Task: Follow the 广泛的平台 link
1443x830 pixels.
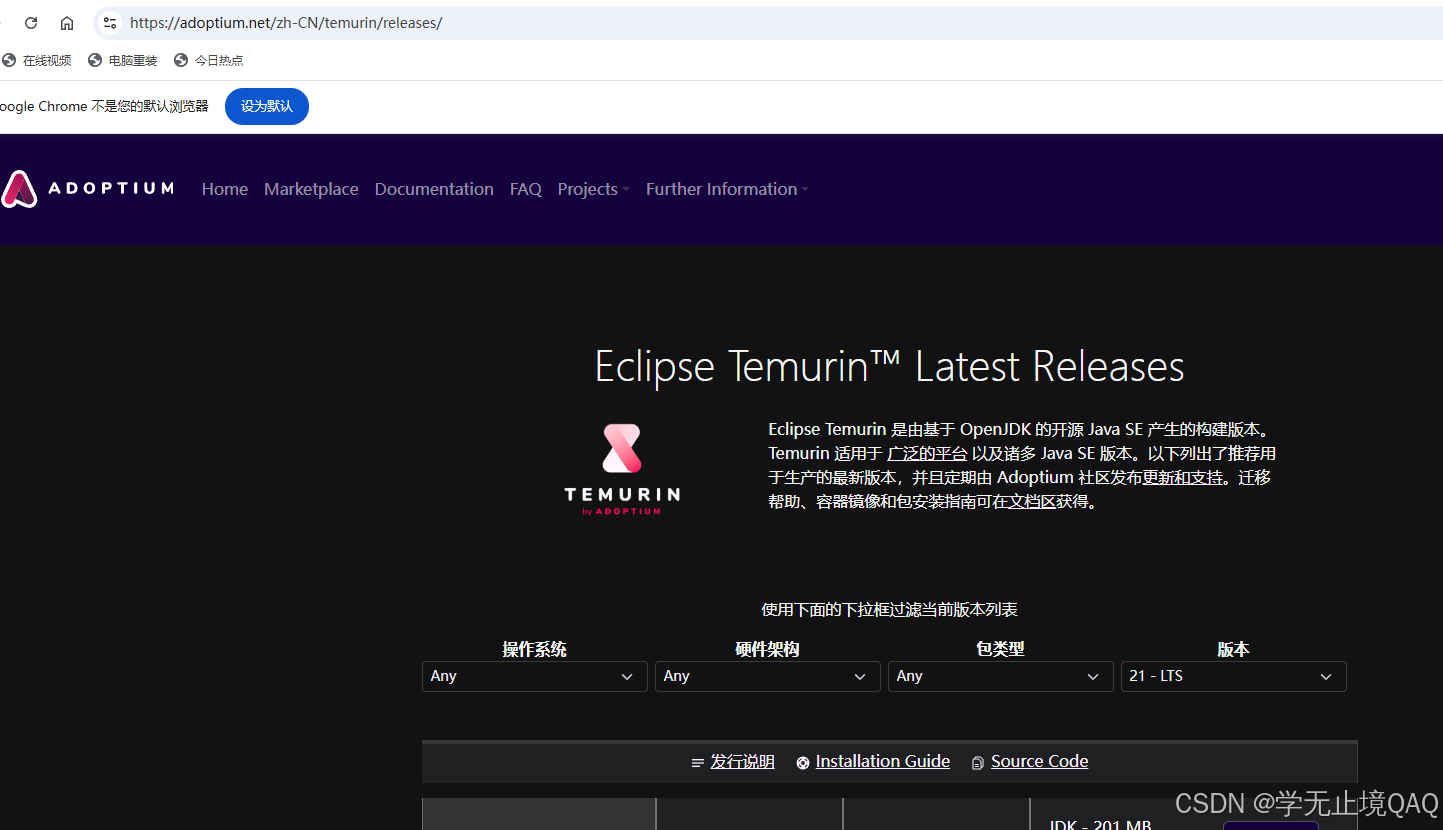Action: coord(927,453)
